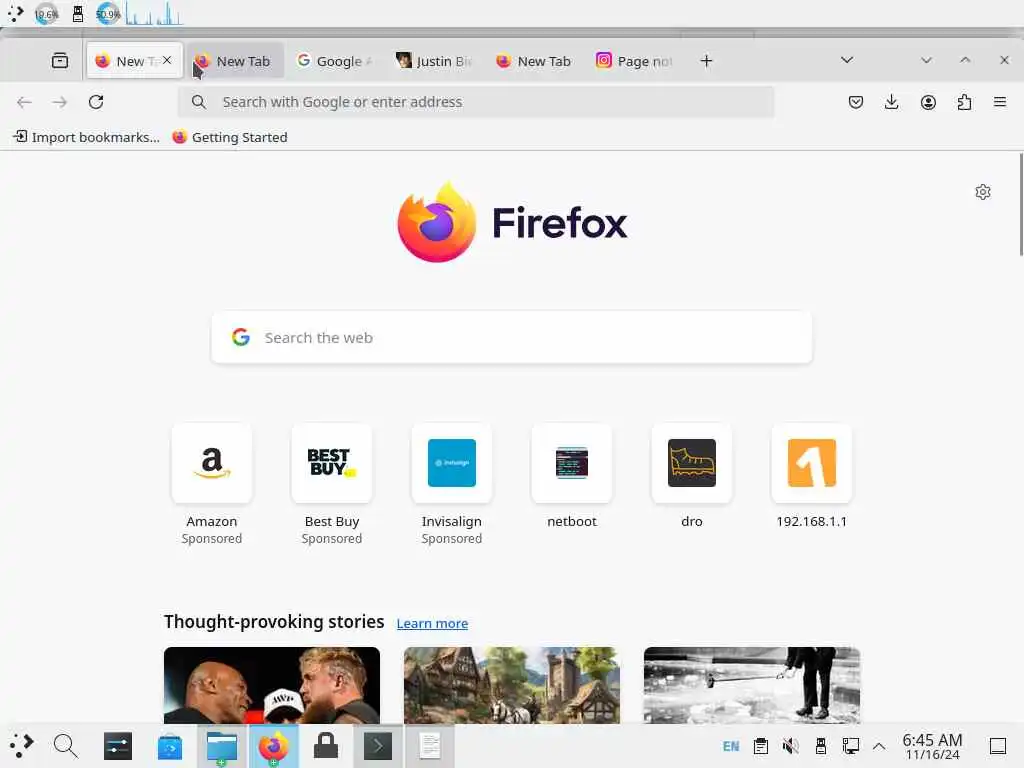Viewport: 1024px width, 768px height.
Task: Open new tab personalize gear icon
Action: [x=983, y=192]
